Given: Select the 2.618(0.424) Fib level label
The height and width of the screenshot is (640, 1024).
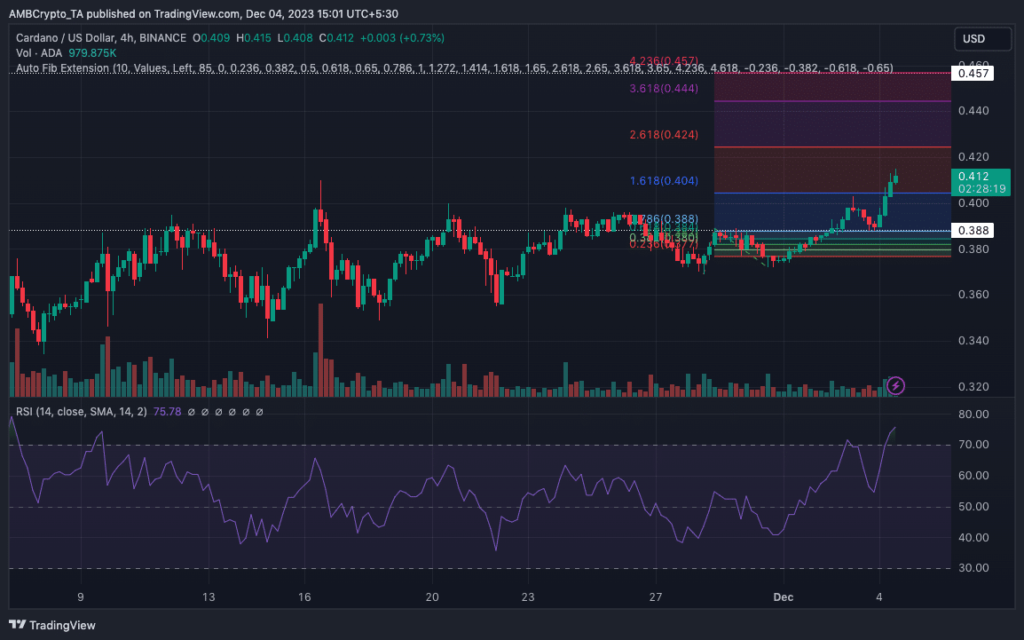Looking at the screenshot, I should [x=663, y=134].
